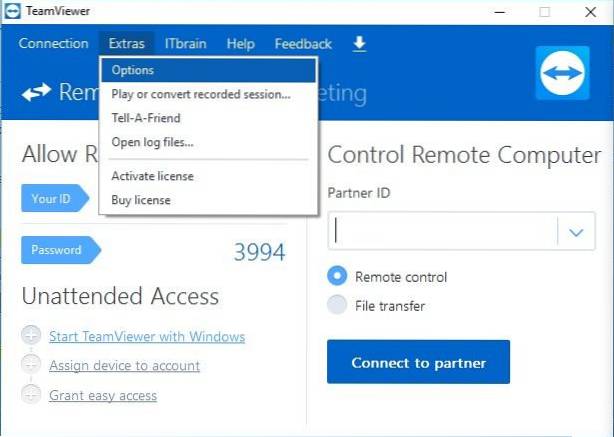Select Play or convert recorded session
Screen dimensions: 614x437
(200, 94)
